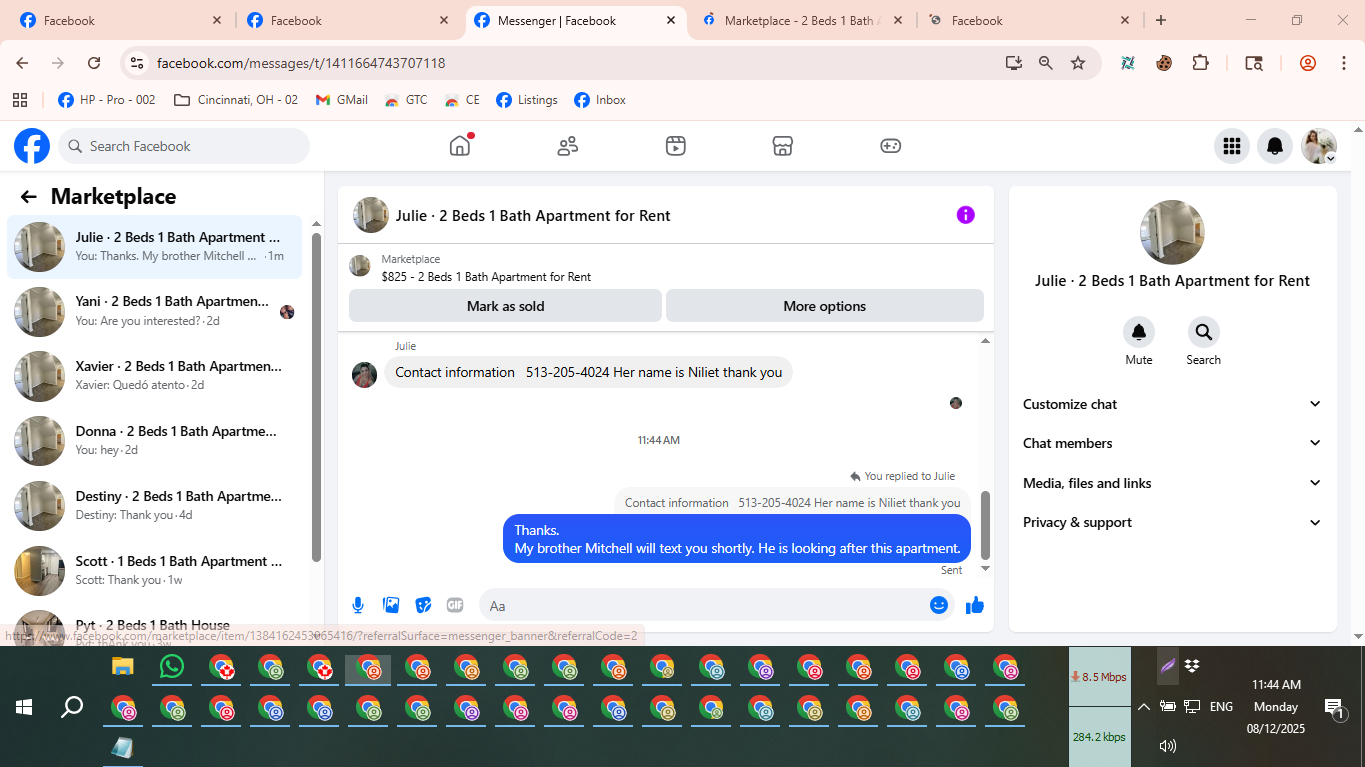Open Julie's avatar beside her message

tap(365, 374)
